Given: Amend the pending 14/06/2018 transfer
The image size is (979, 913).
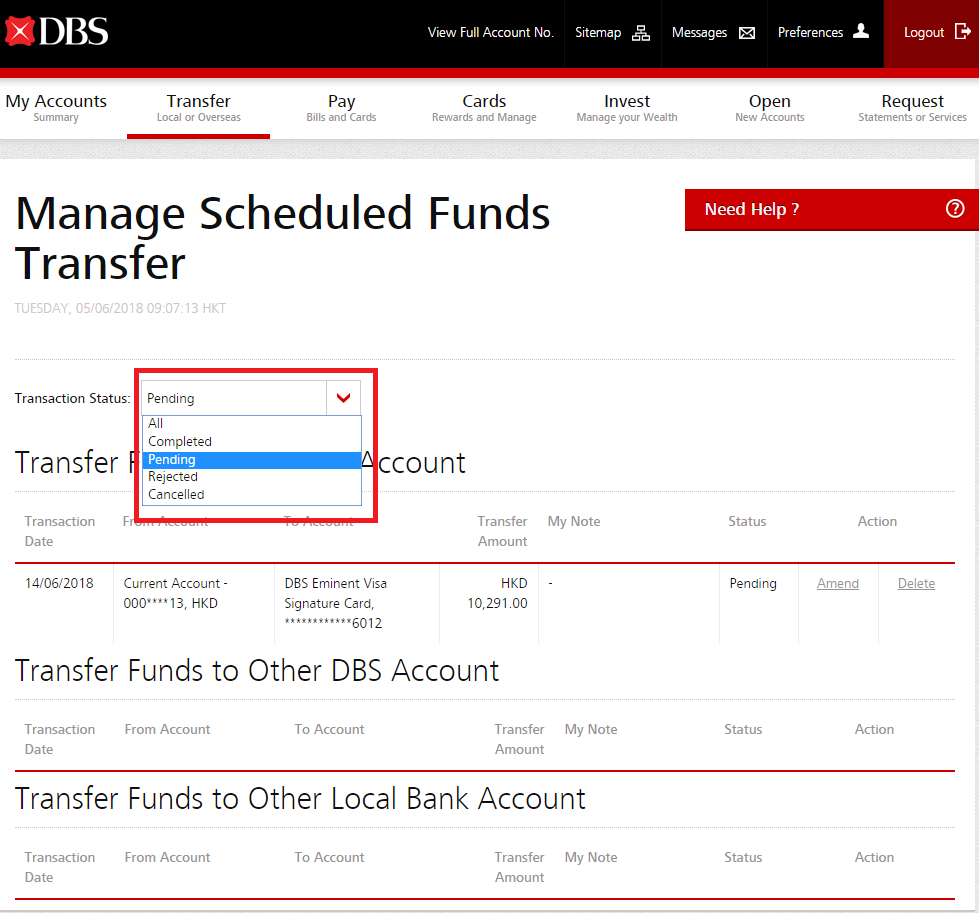Looking at the screenshot, I should pyautogui.click(x=837, y=584).
